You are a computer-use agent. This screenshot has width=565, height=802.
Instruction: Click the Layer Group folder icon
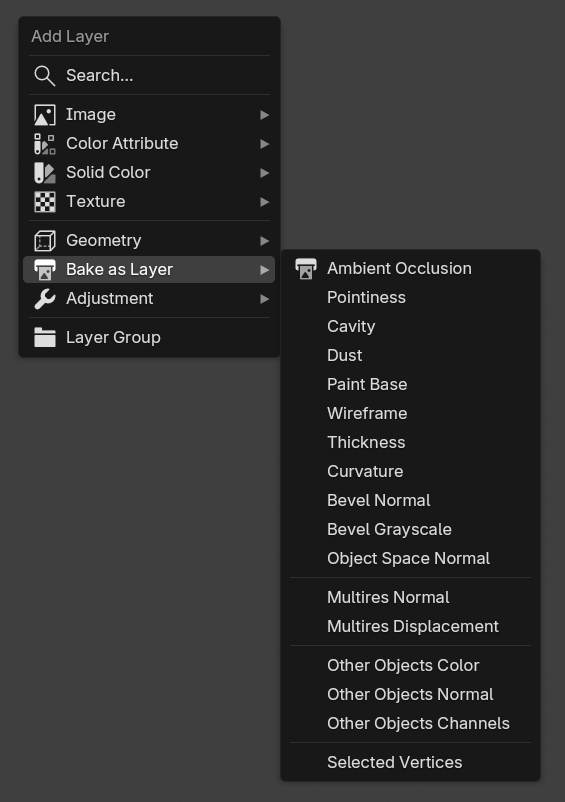point(44,338)
